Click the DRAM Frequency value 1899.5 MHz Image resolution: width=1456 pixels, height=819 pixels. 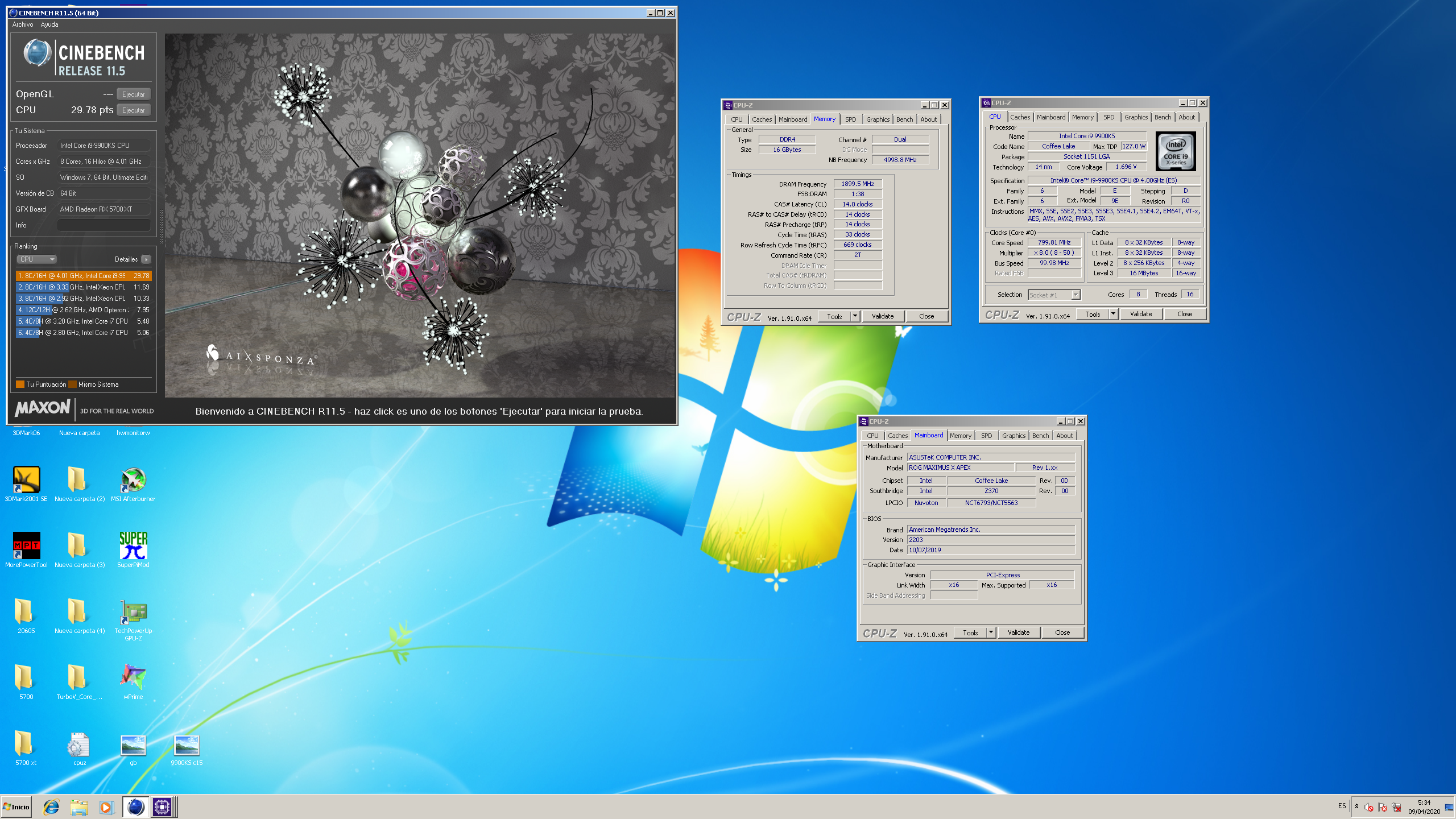pyautogui.click(x=858, y=184)
